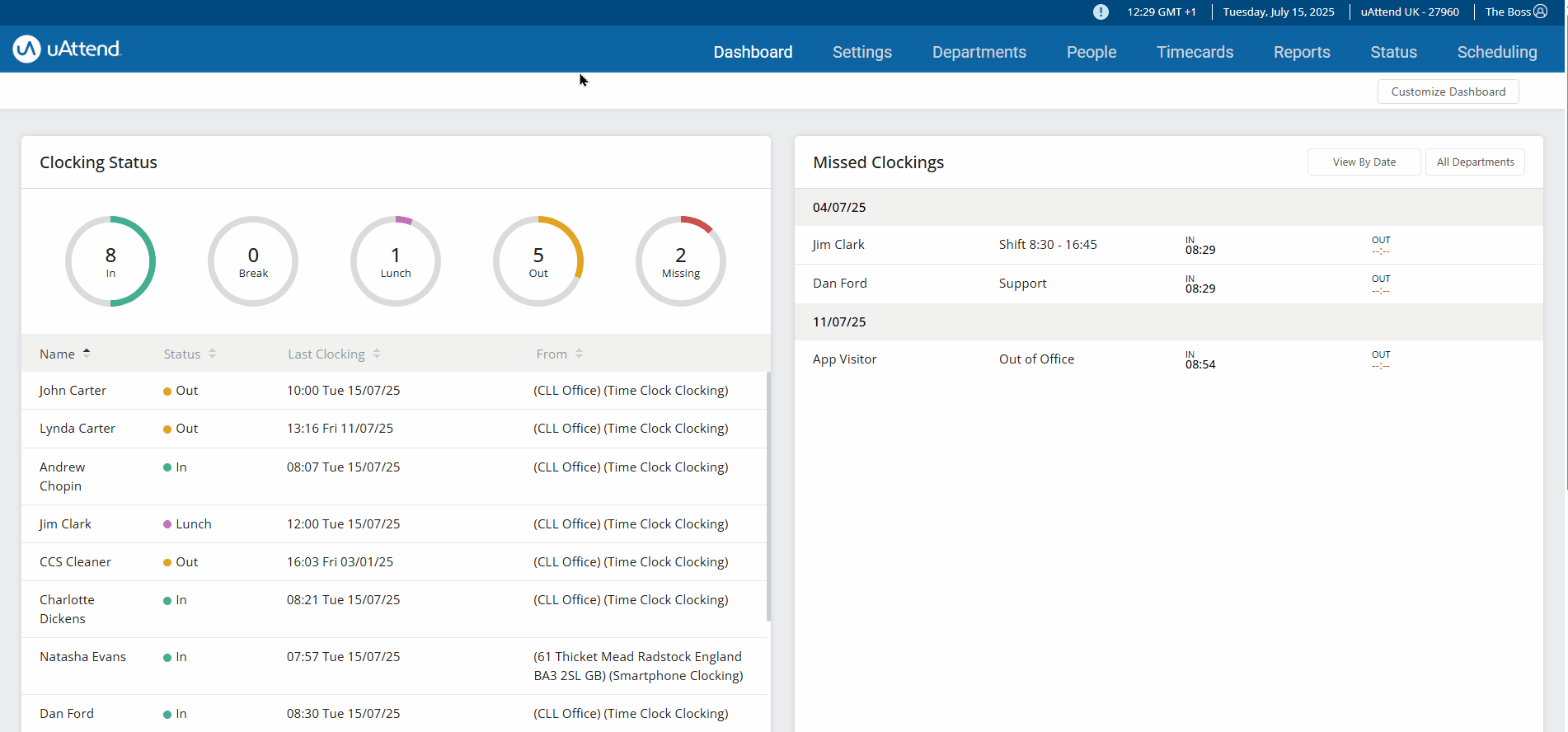This screenshot has width=1568, height=732.
Task: Select Jim Clark in clocking status list
Action: point(65,523)
